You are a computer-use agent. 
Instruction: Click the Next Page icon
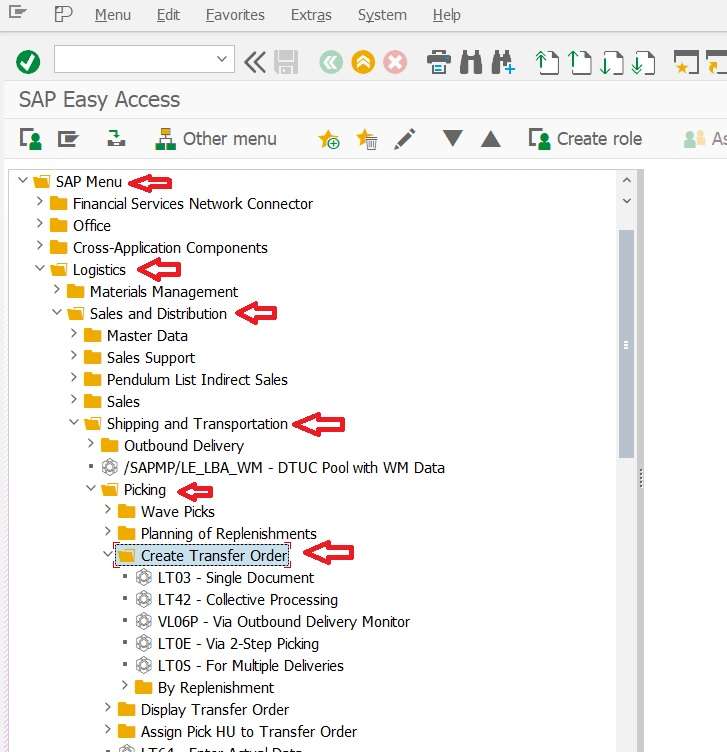(x=611, y=62)
